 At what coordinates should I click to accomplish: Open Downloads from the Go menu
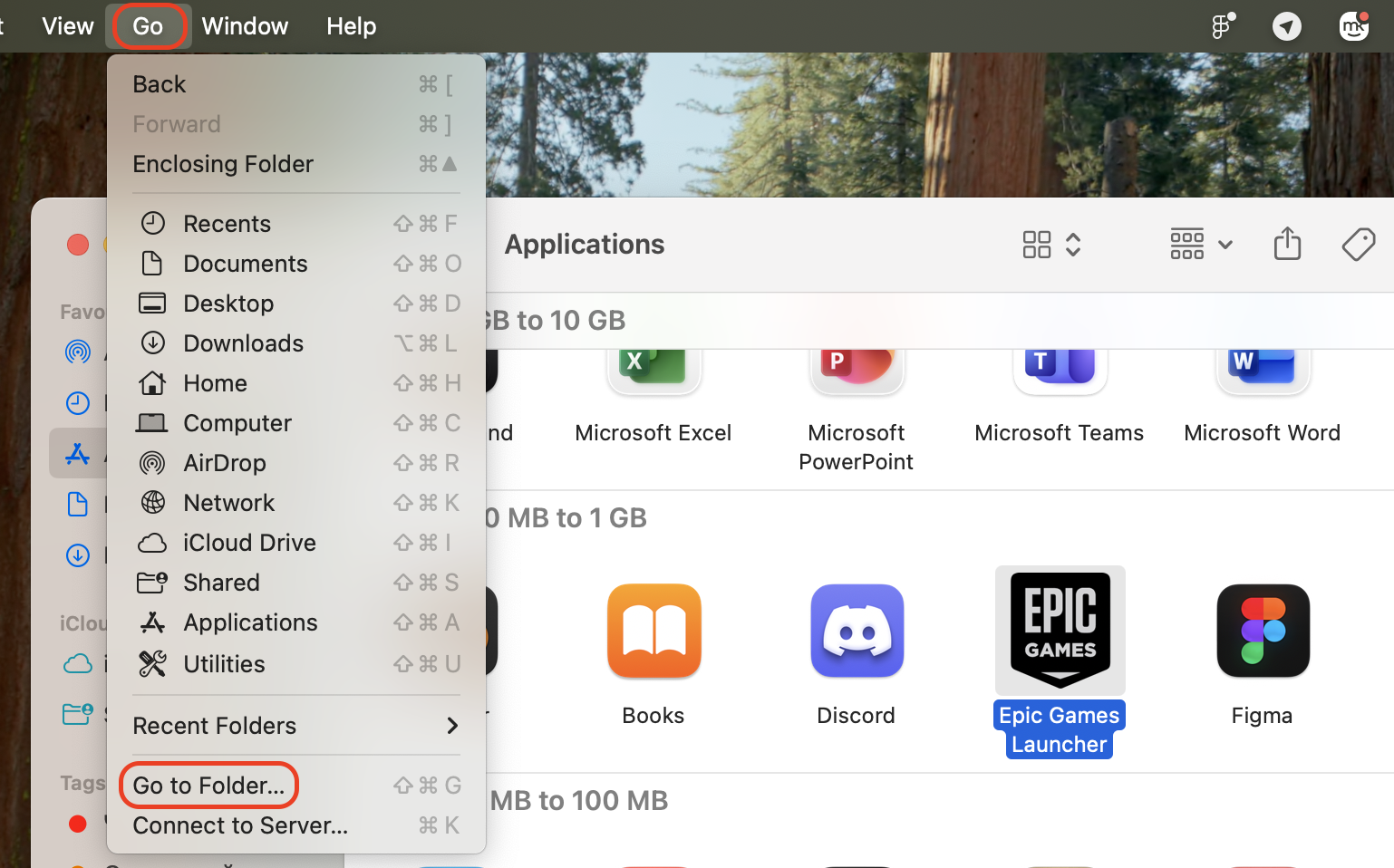pyautogui.click(x=243, y=342)
